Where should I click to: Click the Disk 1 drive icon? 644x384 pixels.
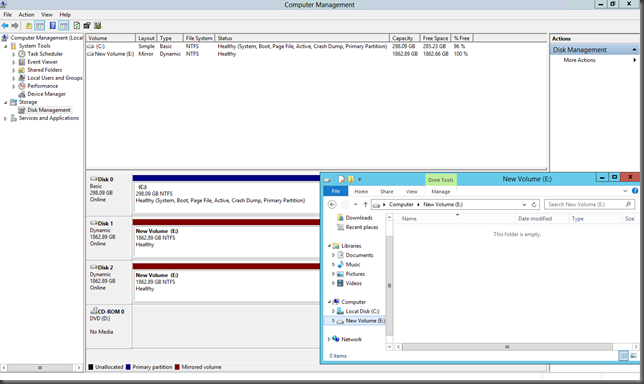point(93,223)
